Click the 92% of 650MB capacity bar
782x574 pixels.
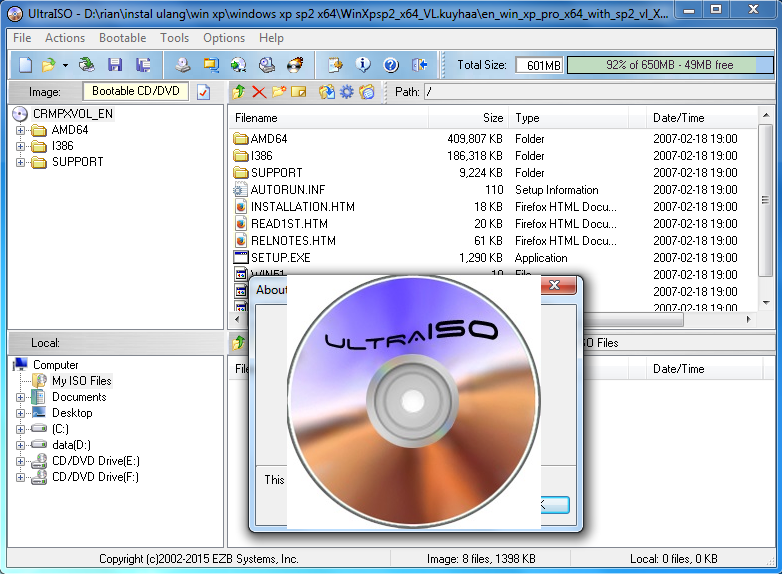coord(670,65)
